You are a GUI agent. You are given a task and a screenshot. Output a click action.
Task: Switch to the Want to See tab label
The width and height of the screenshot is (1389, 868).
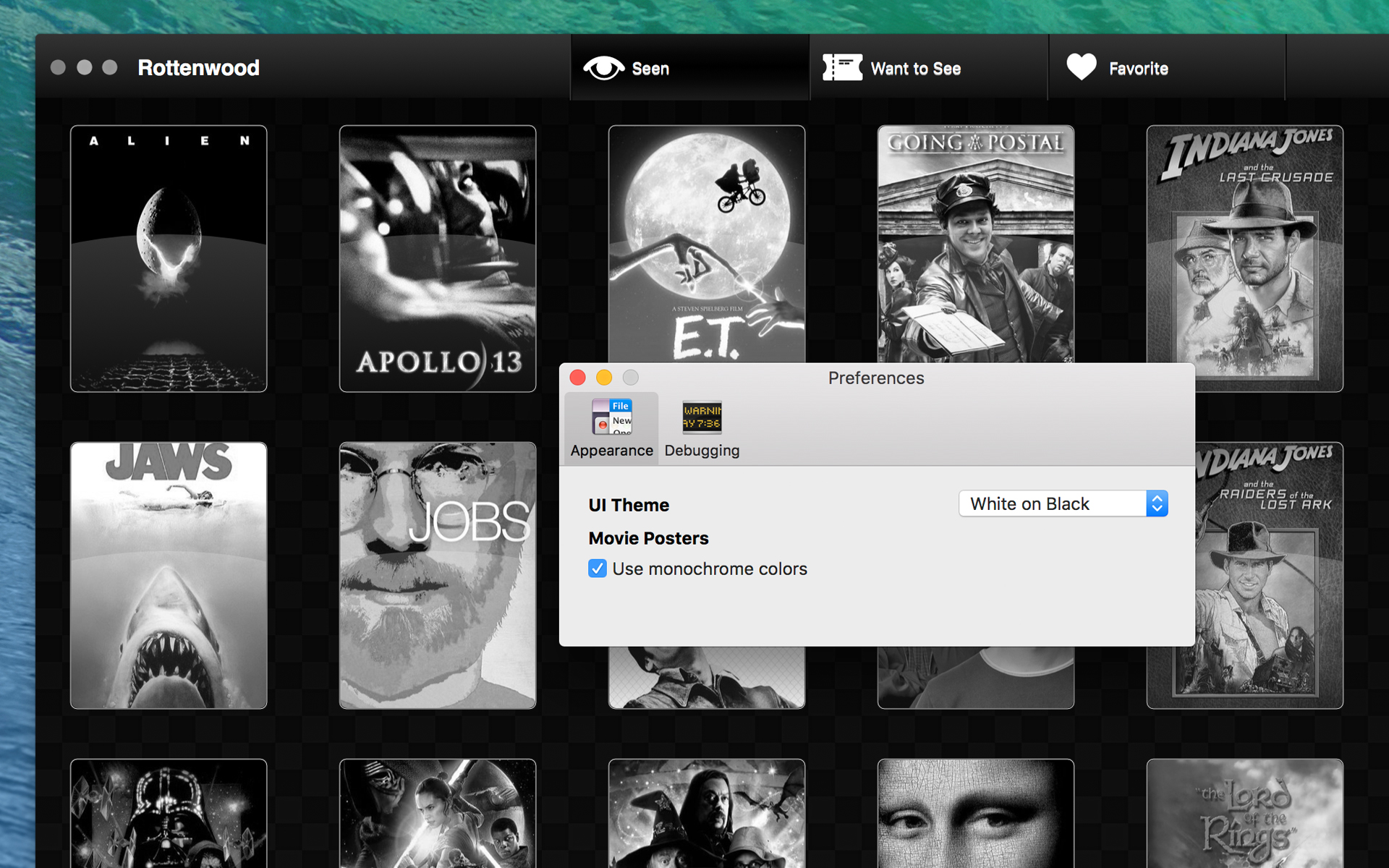(x=915, y=69)
